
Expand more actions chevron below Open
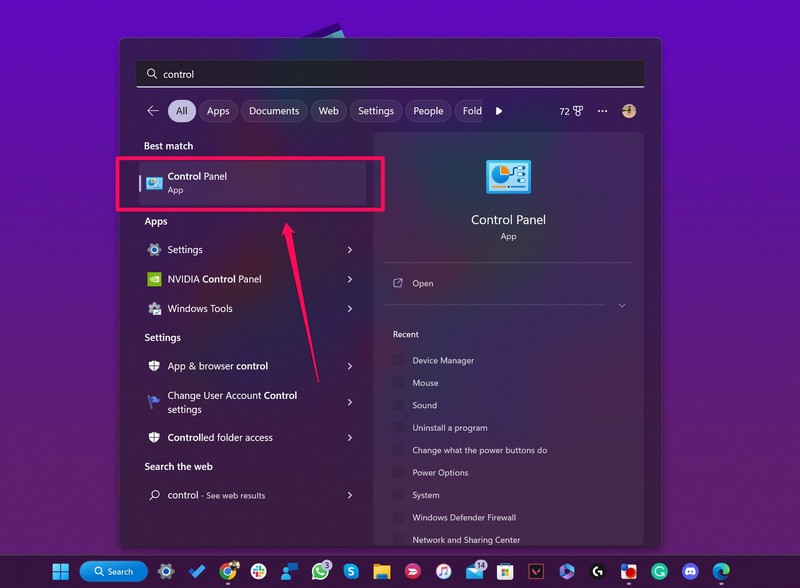click(621, 305)
